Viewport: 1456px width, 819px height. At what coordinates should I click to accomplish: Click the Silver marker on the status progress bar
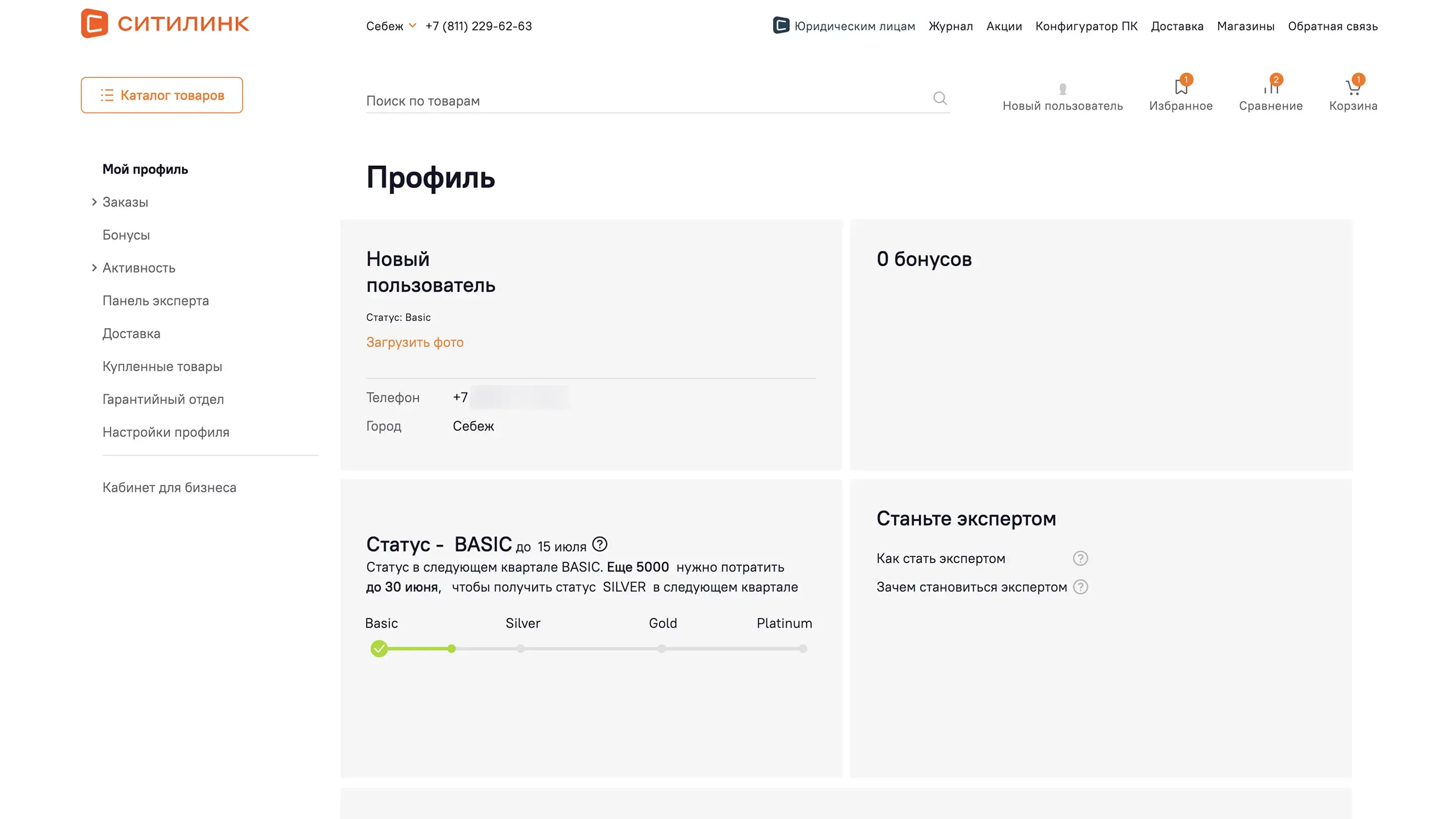pos(521,649)
